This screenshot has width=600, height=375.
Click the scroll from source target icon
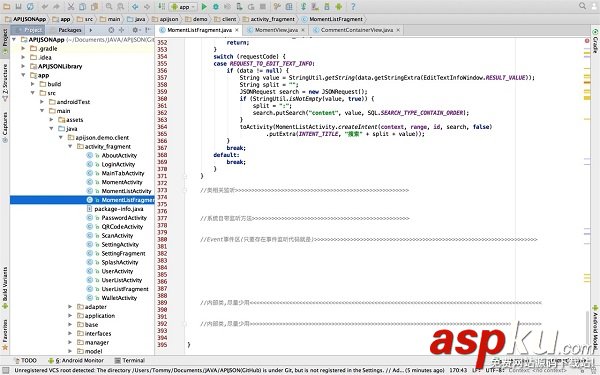pyautogui.click(x=111, y=30)
